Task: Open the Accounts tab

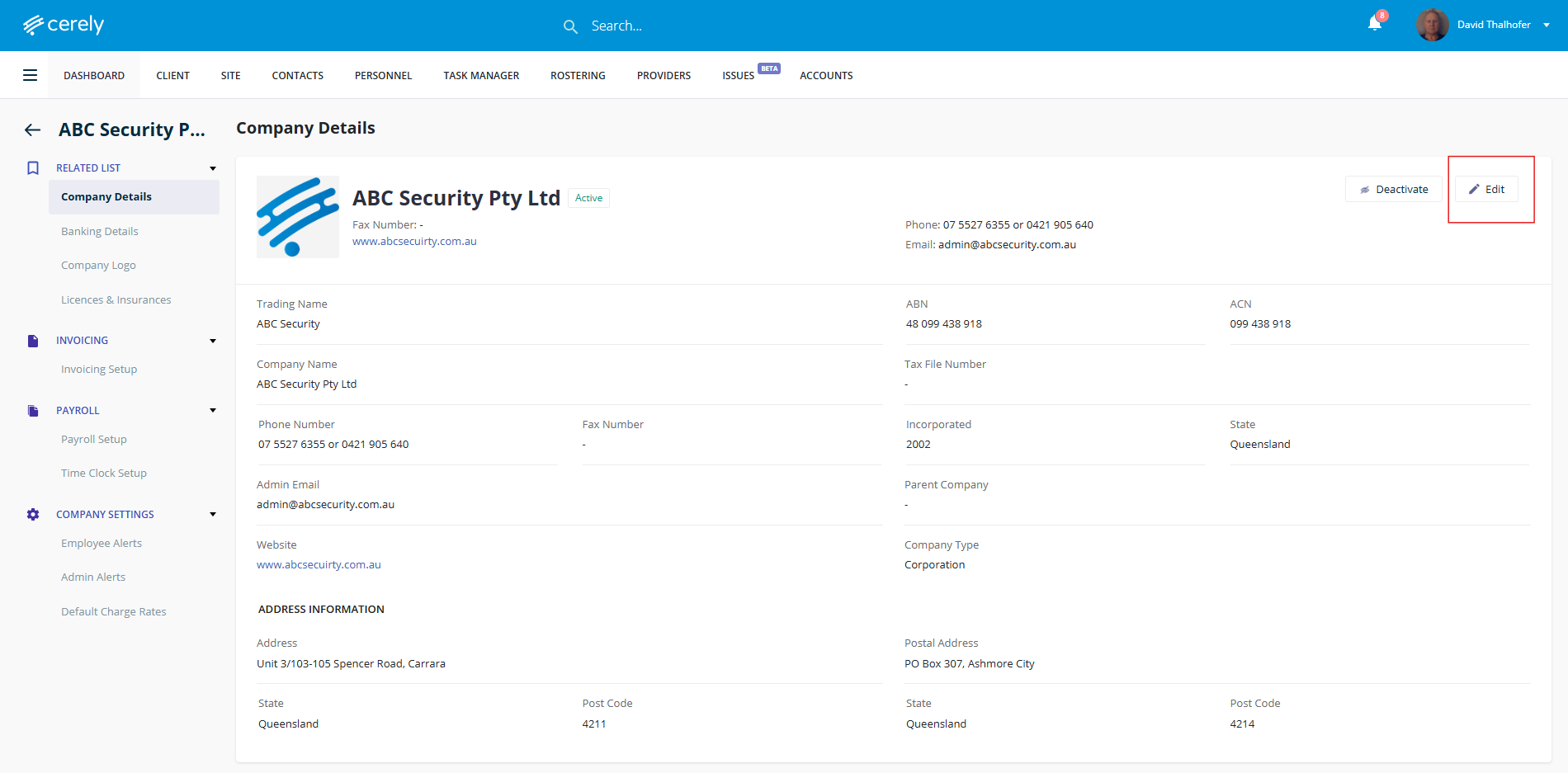Action: click(827, 75)
